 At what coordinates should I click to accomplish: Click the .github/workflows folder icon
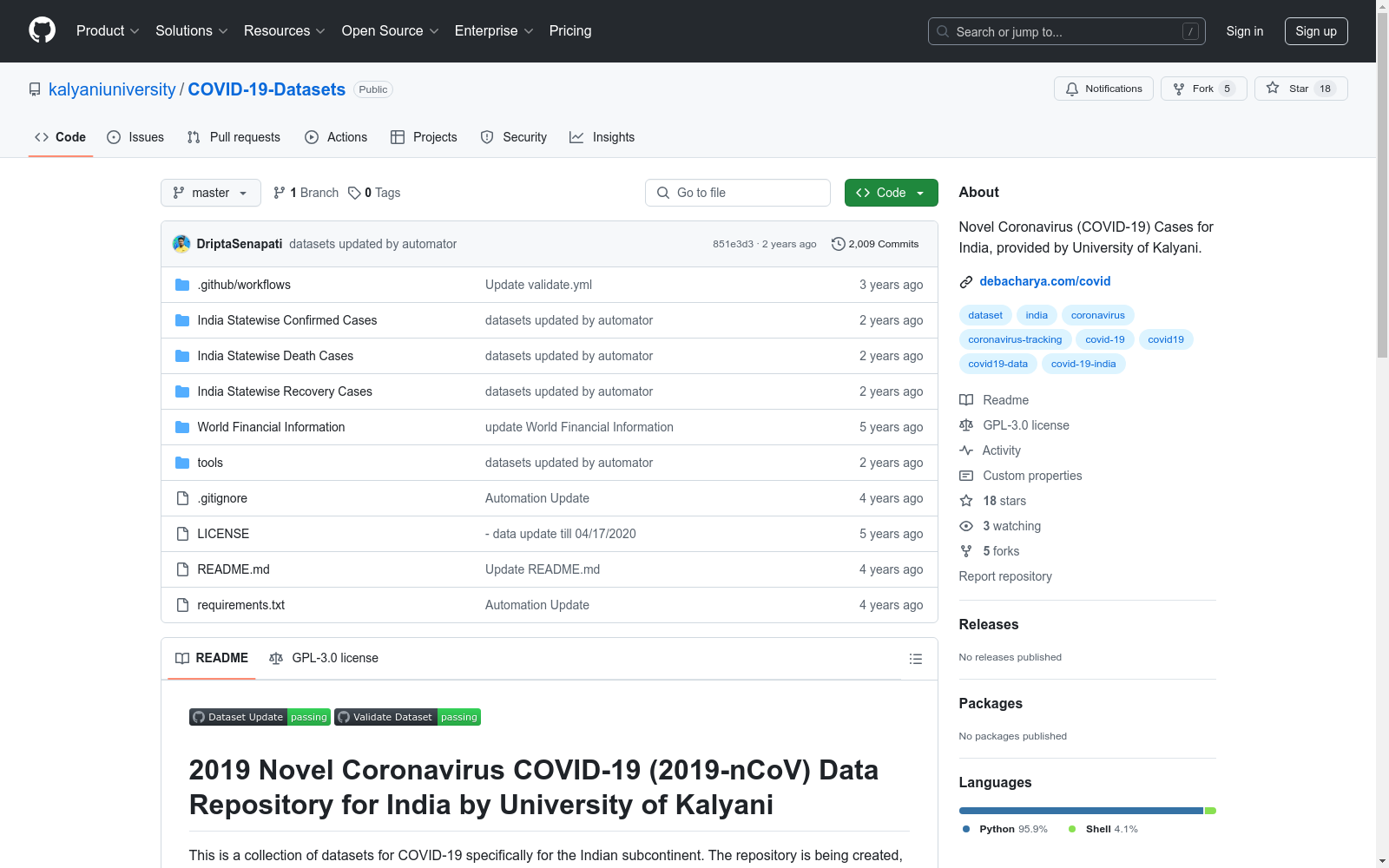coord(182,285)
